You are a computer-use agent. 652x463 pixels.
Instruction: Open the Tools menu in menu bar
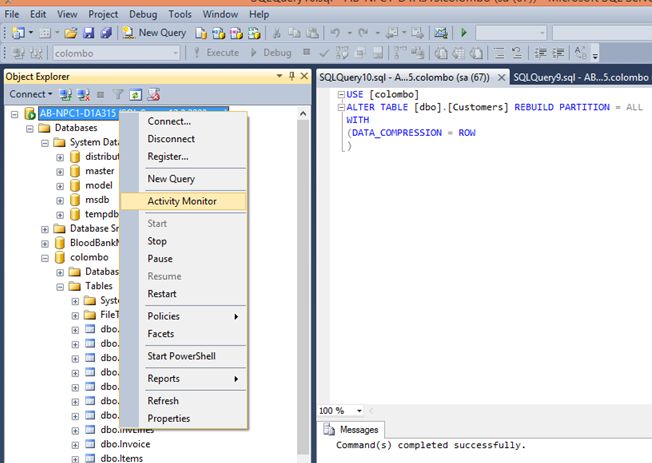180,15
